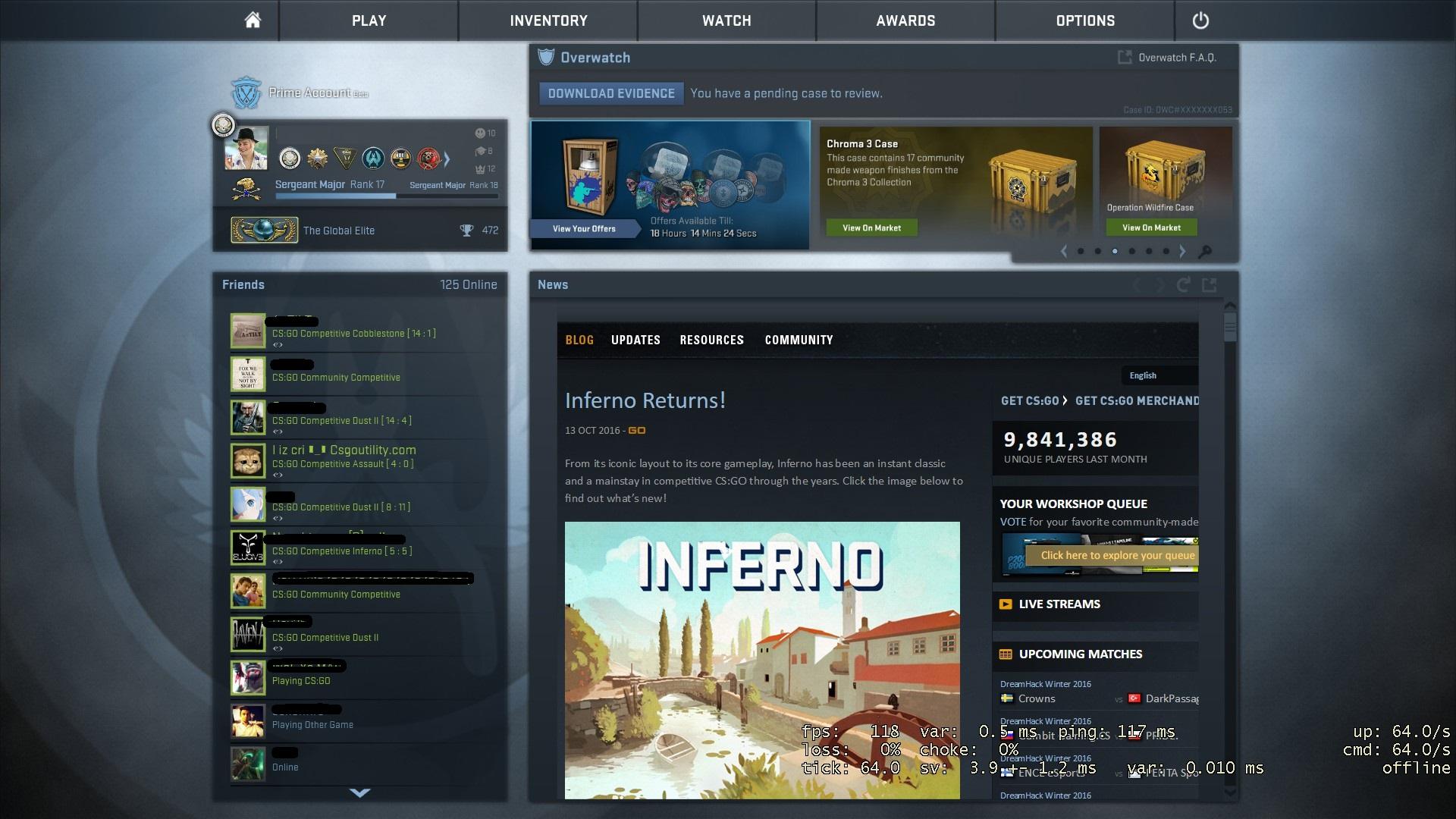Expand friends list with down chevron
1456x819 pixels.
pyautogui.click(x=360, y=793)
